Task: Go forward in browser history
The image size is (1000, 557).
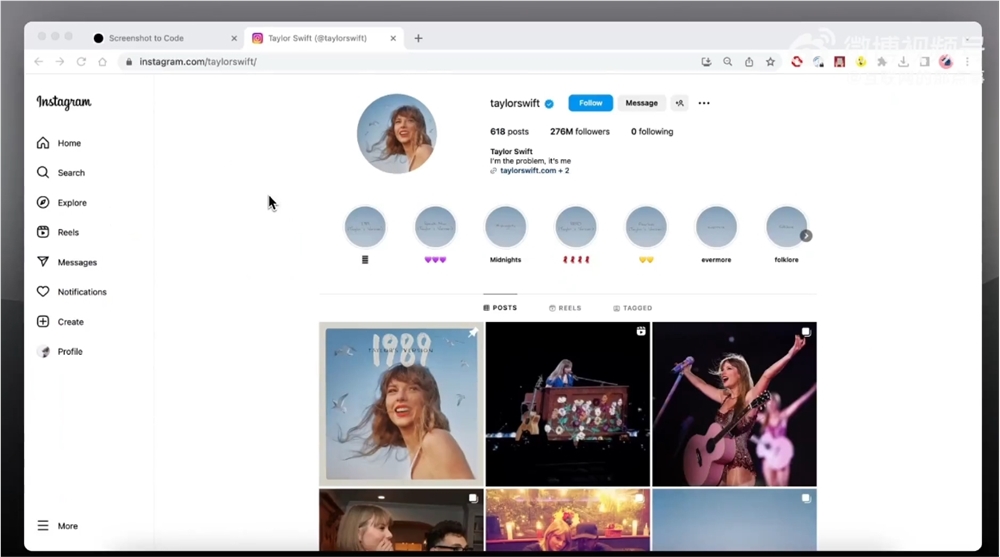Action: coord(60,62)
